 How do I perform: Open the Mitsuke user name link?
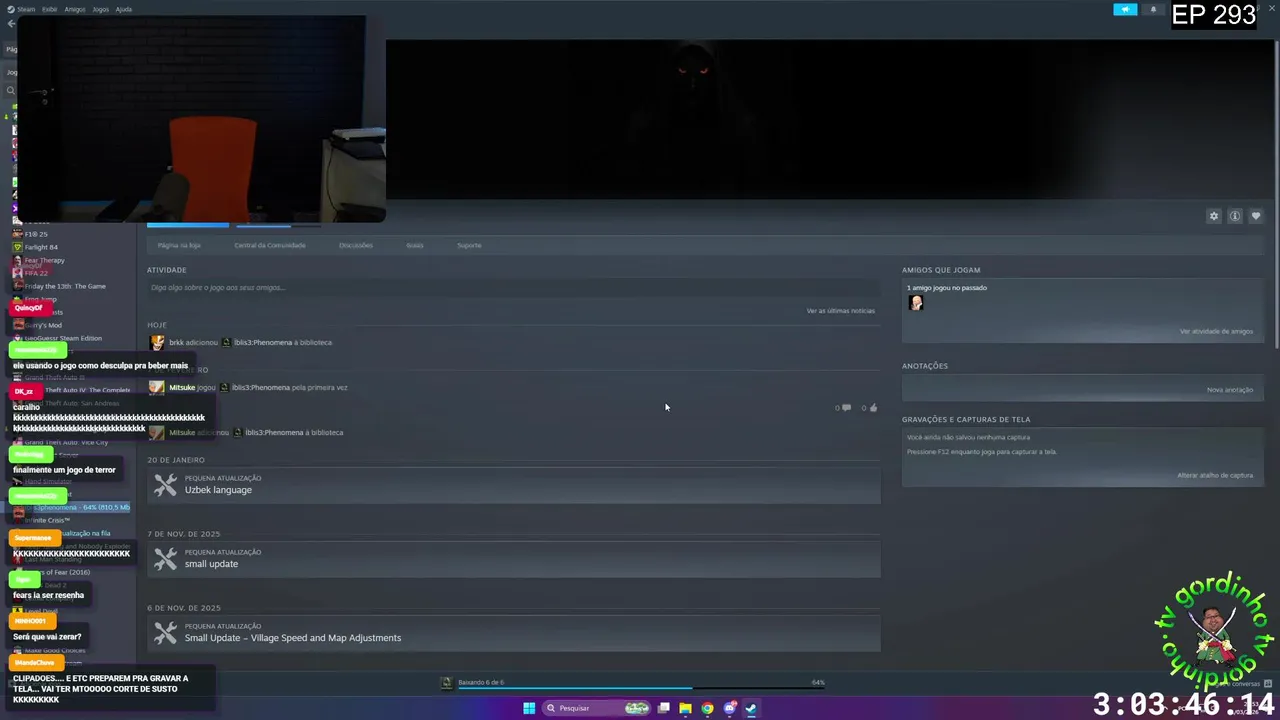click(182, 387)
